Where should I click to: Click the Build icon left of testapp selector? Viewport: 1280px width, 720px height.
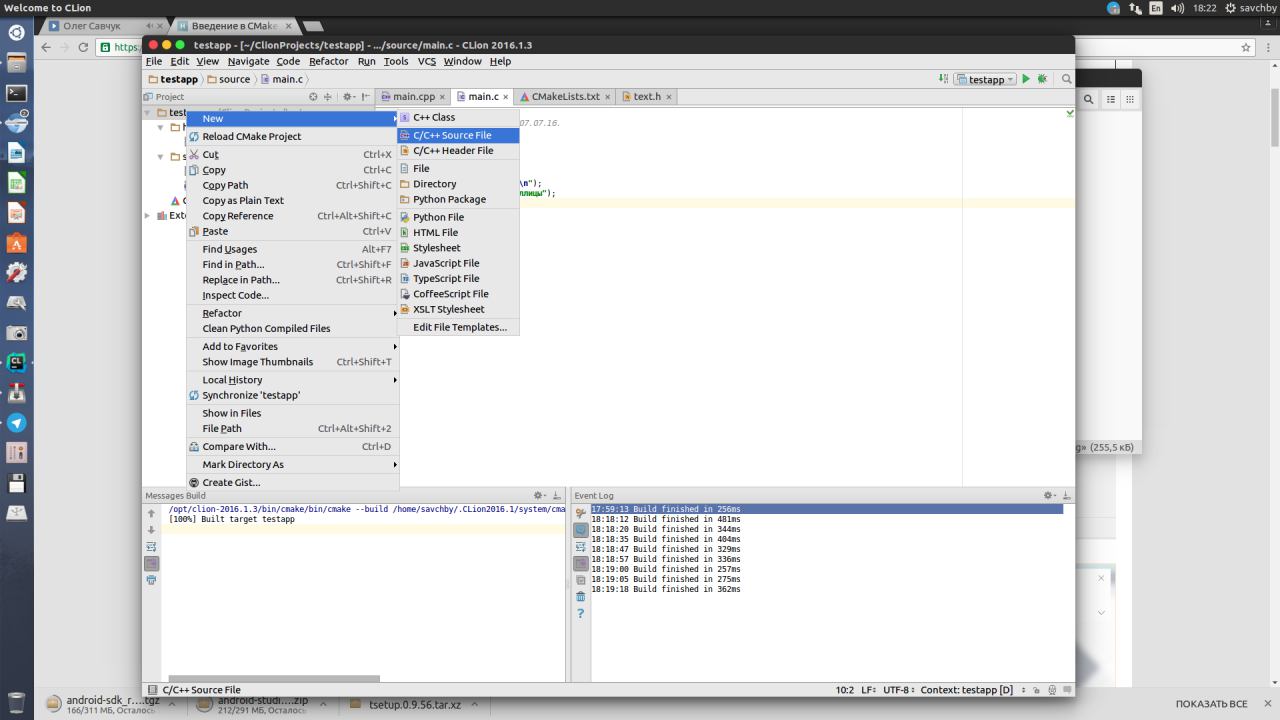(944, 79)
